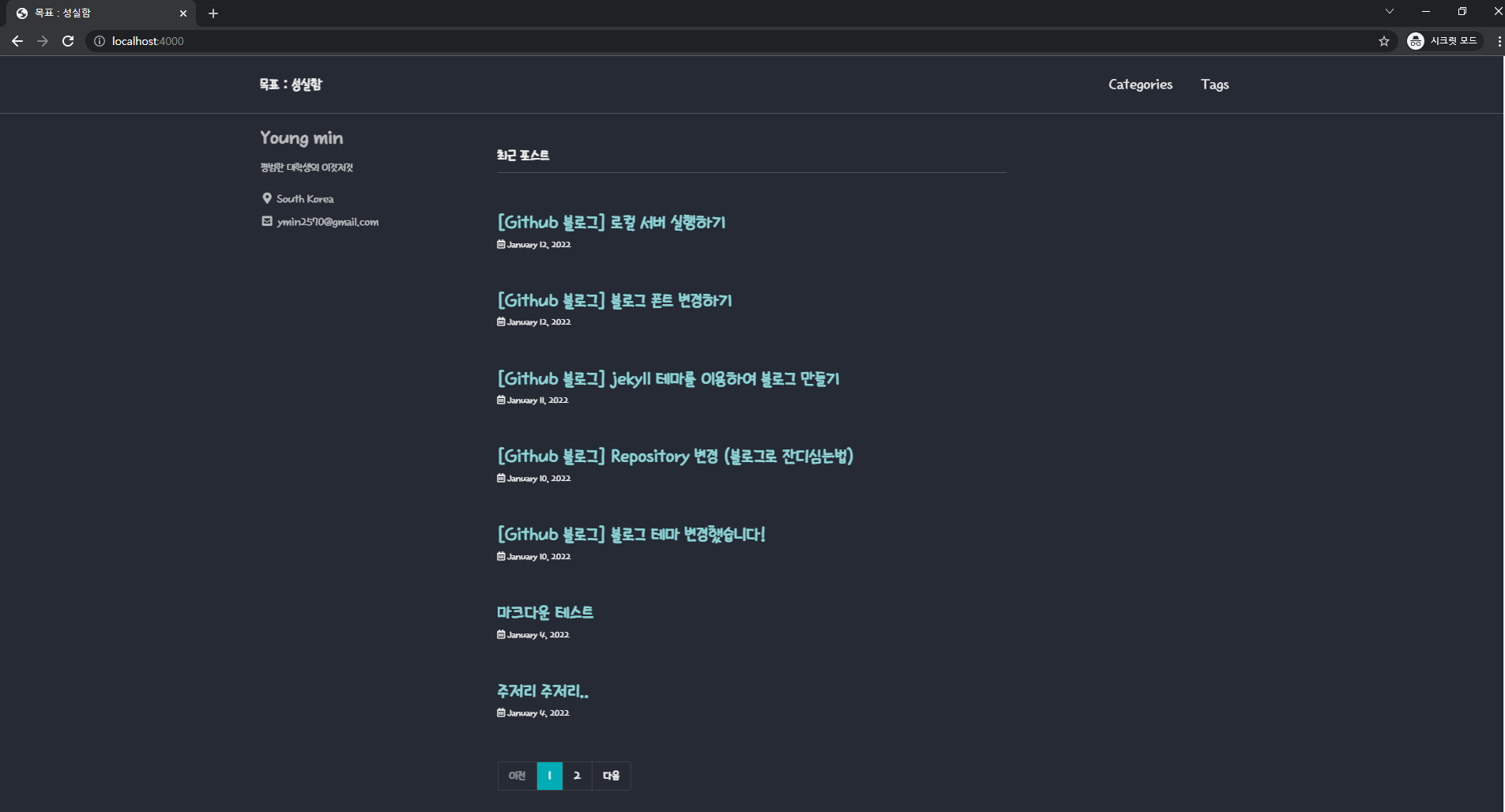Screen dimensions: 1505x812
Task: Click the South Korea location text
Action: [x=305, y=199]
